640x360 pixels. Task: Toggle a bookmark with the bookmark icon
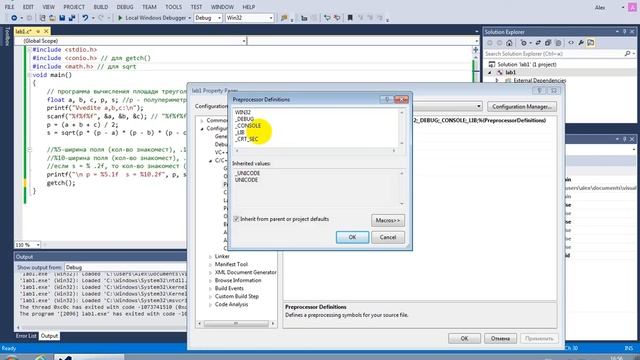point(350,18)
